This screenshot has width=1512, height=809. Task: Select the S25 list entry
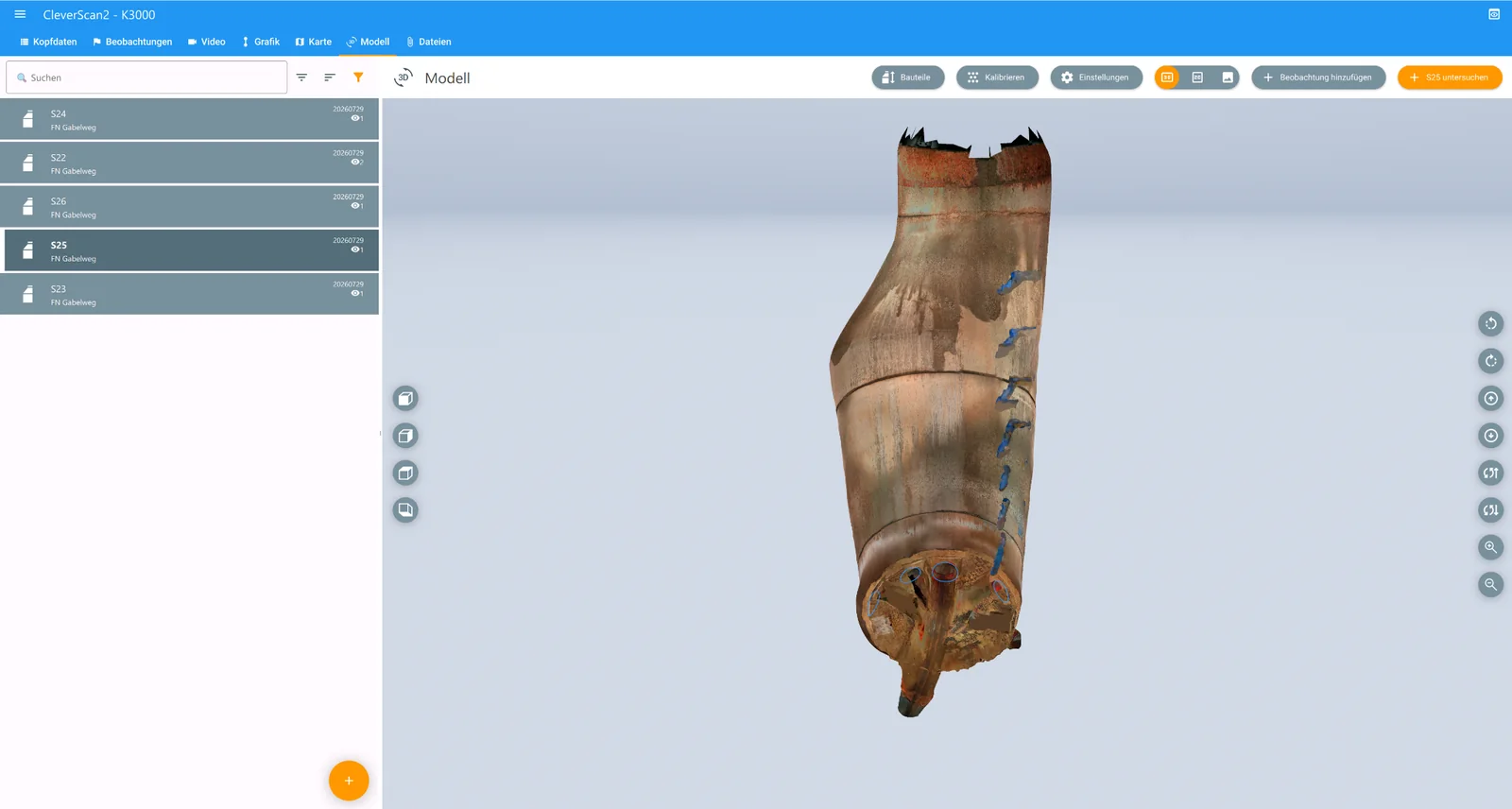[x=189, y=250]
